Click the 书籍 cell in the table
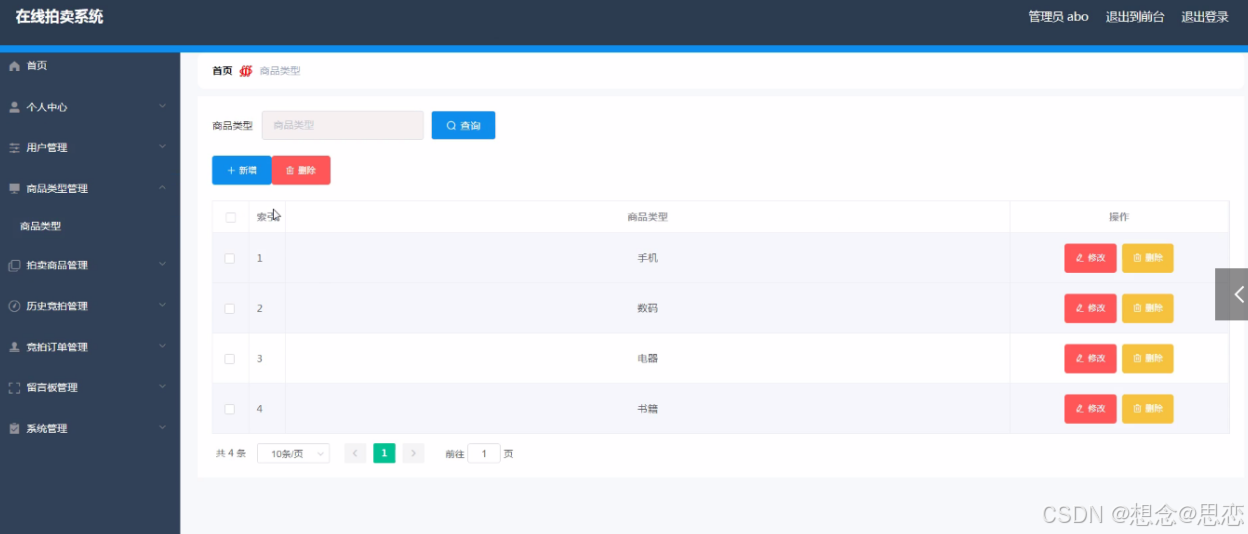Viewport: 1248px width, 534px height. point(648,409)
